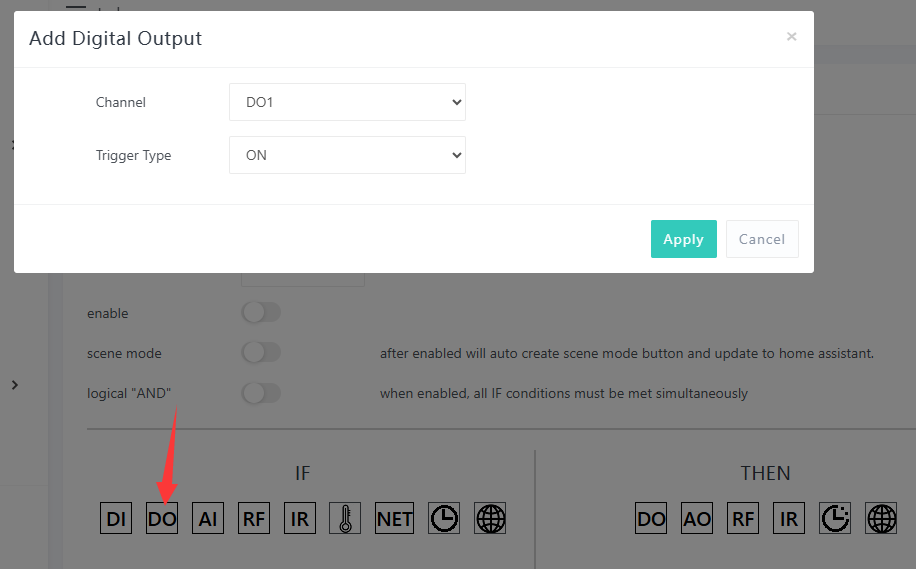916x569 pixels.
Task: Click the clock icon under IF
Action: (x=444, y=518)
